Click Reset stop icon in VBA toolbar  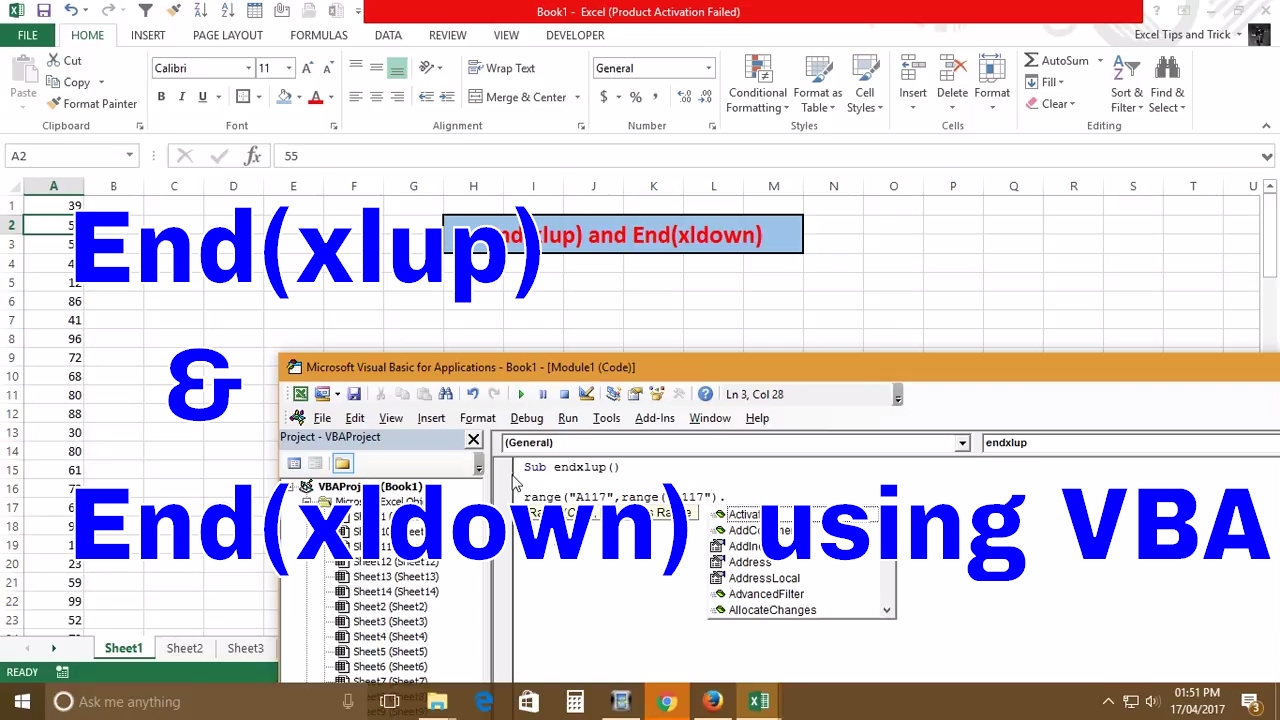click(x=564, y=394)
